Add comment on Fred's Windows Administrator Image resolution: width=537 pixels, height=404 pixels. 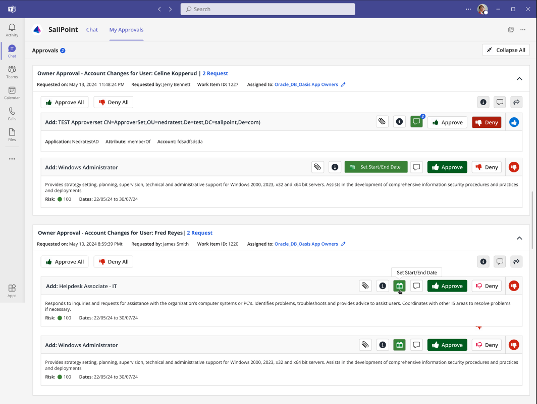[416, 345]
